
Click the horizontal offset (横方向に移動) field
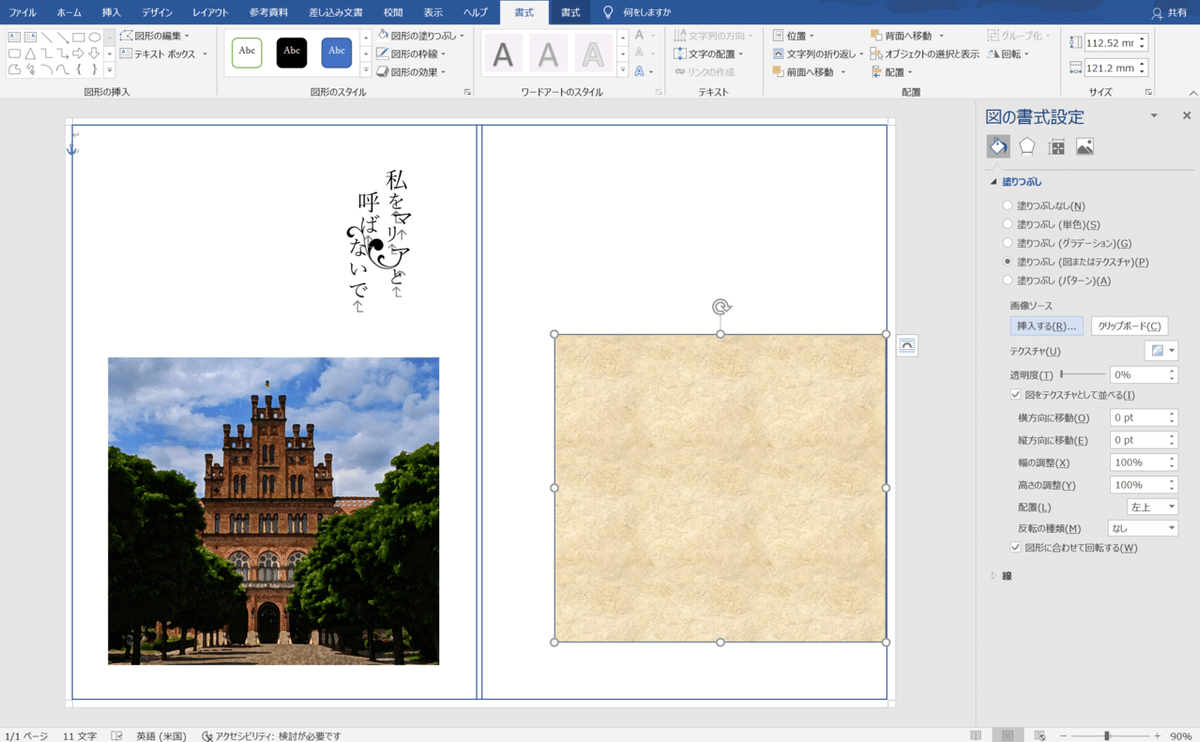click(x=1143, y=418)
